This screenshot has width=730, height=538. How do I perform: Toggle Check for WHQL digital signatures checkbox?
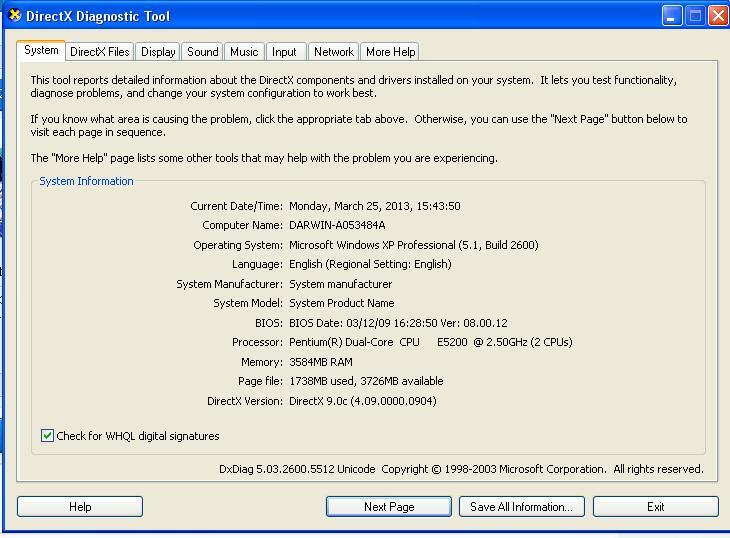tap(47, 436)
